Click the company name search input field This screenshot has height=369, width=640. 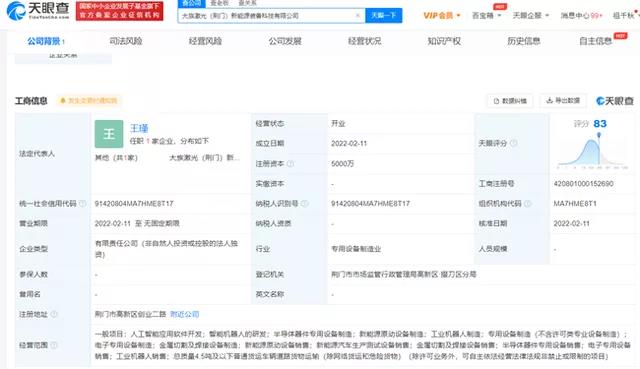(267, 16)
